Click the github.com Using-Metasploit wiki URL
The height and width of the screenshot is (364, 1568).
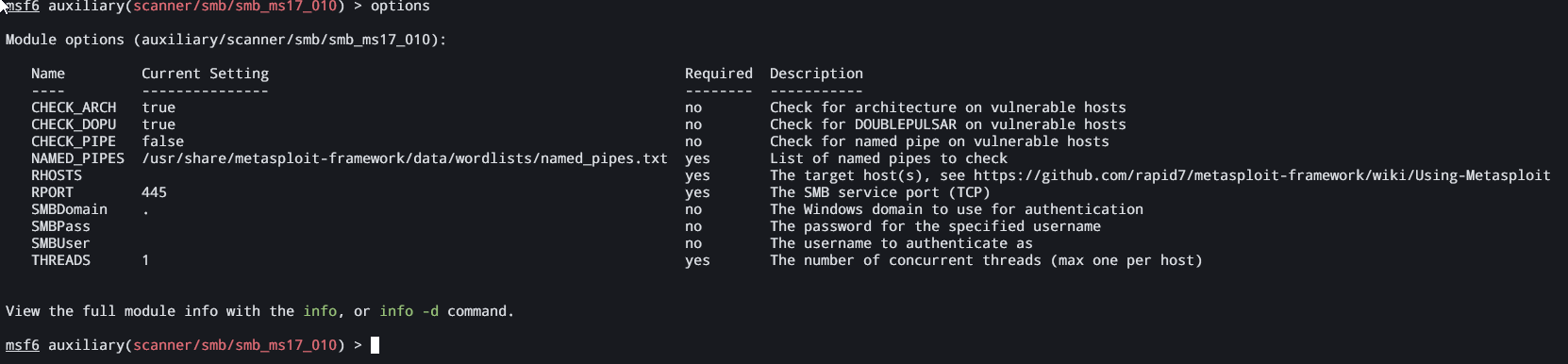click(x=1262, y=175)
